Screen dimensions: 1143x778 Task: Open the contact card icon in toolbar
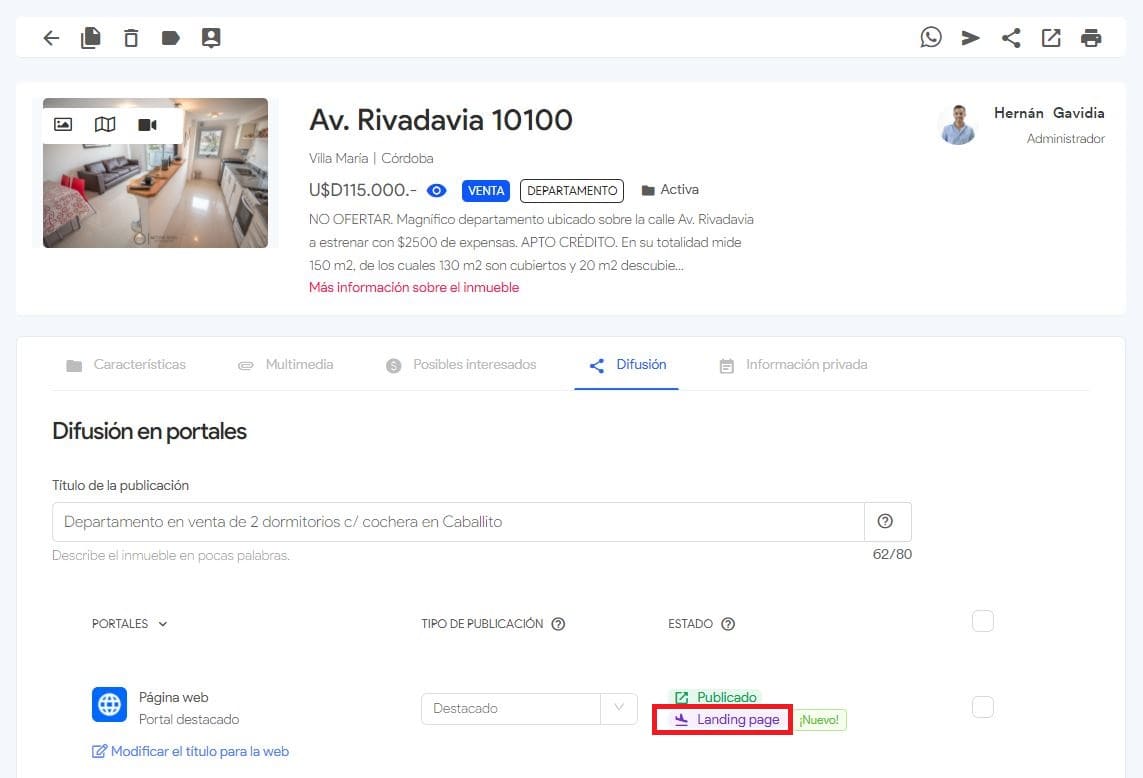pos(211,38)
